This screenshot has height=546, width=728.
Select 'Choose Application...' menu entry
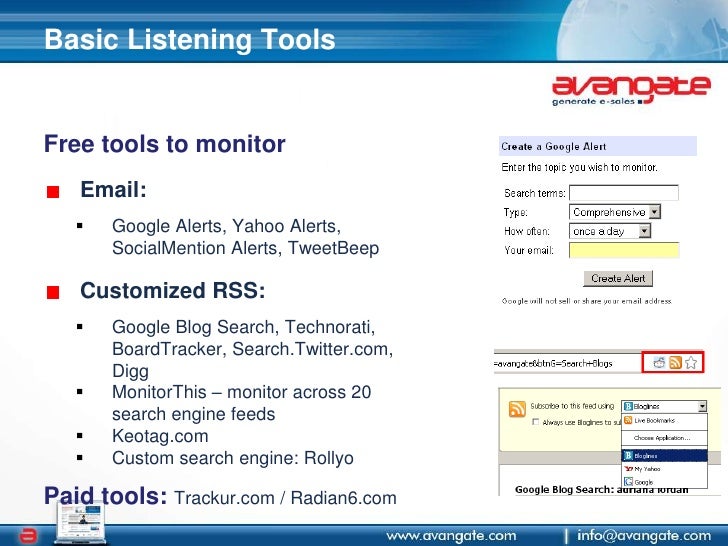click(664, 438)
